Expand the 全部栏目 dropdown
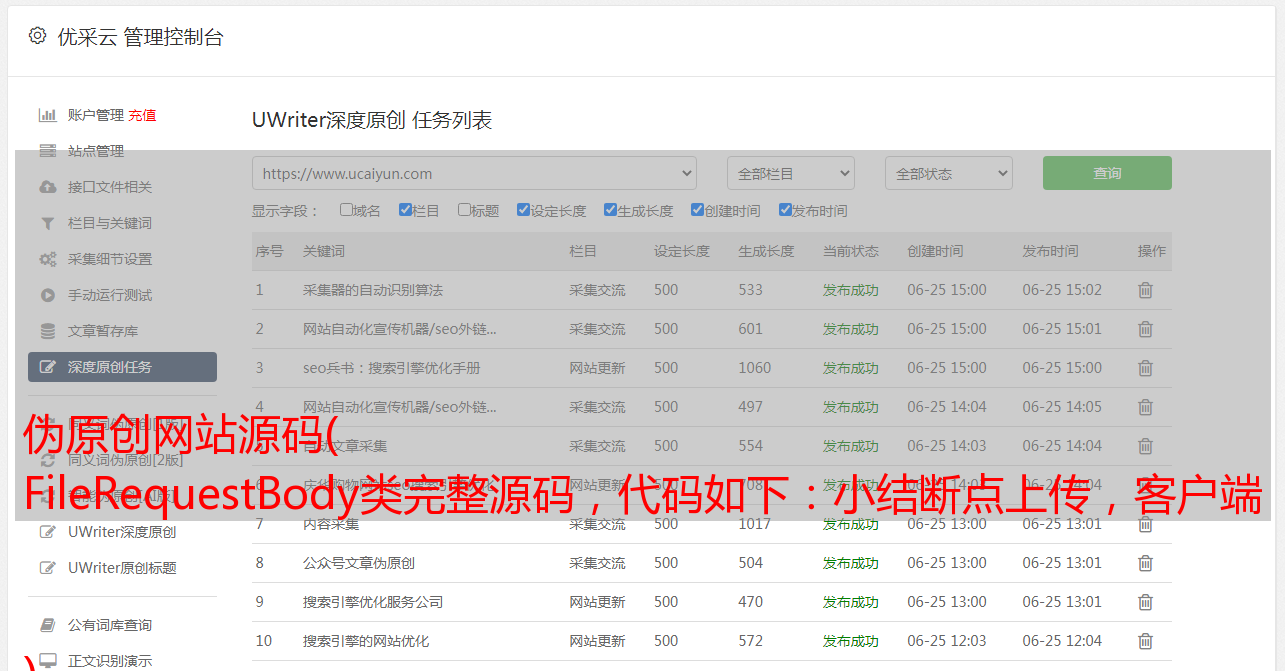Screen dimensions: 1285x671 point(791,173)
